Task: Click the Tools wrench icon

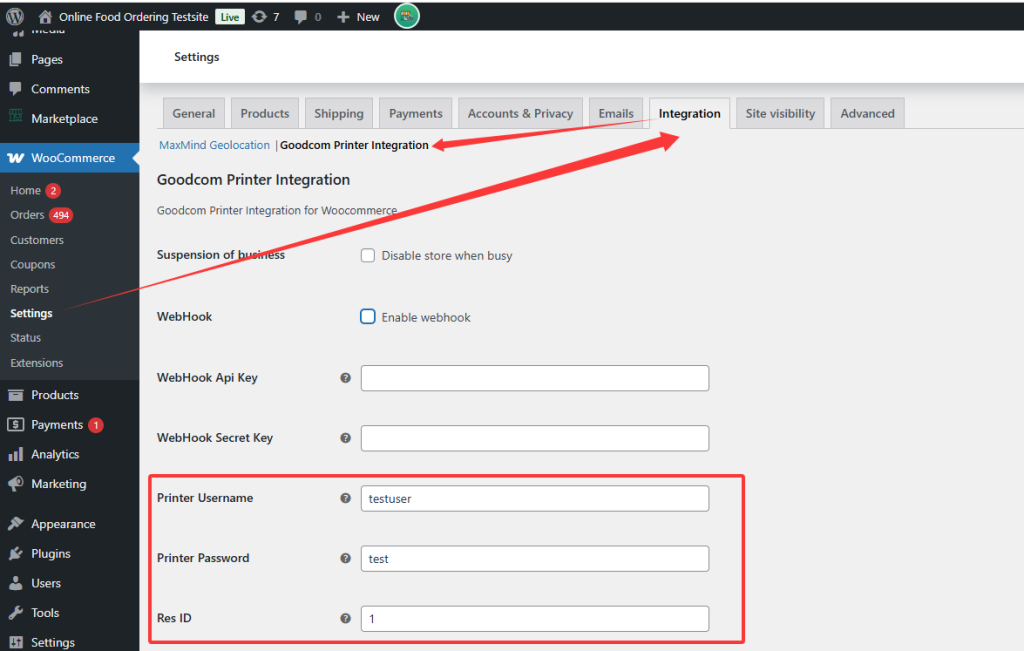Action: click(16, 612)
